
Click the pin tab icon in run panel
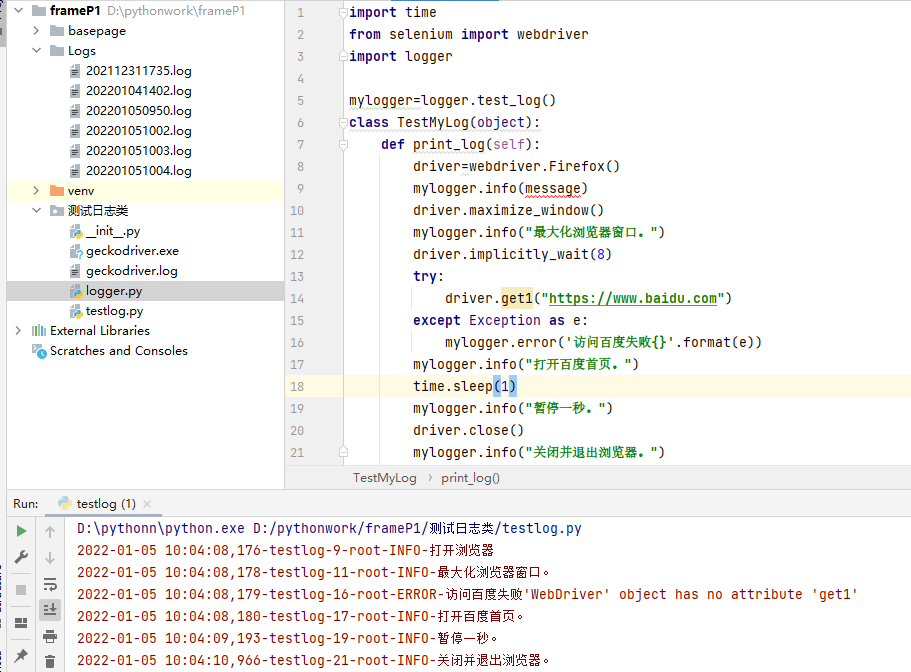pos(21,656)
